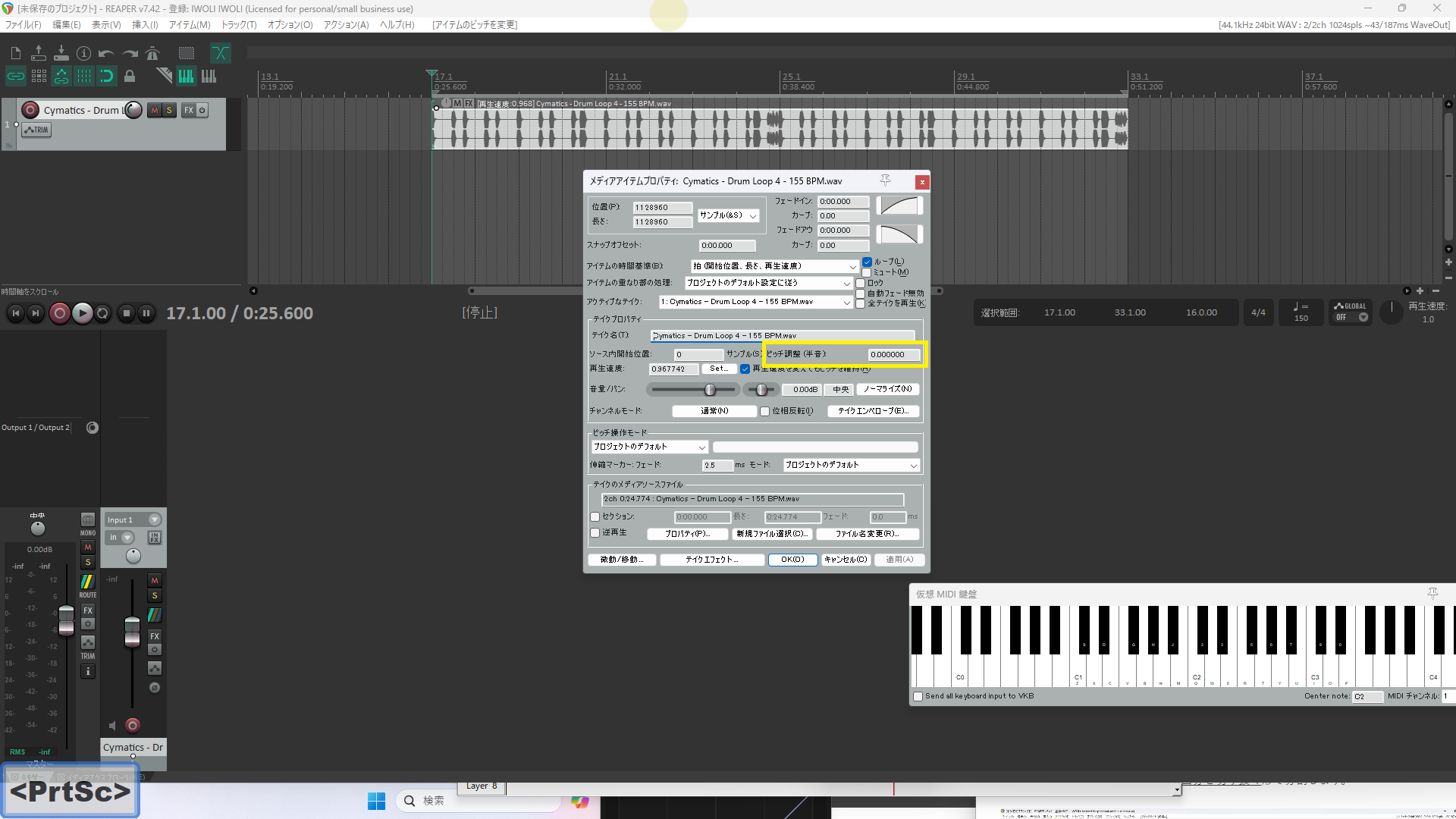
Task: Click the undo arrow icon
Action: coord(107,53)
